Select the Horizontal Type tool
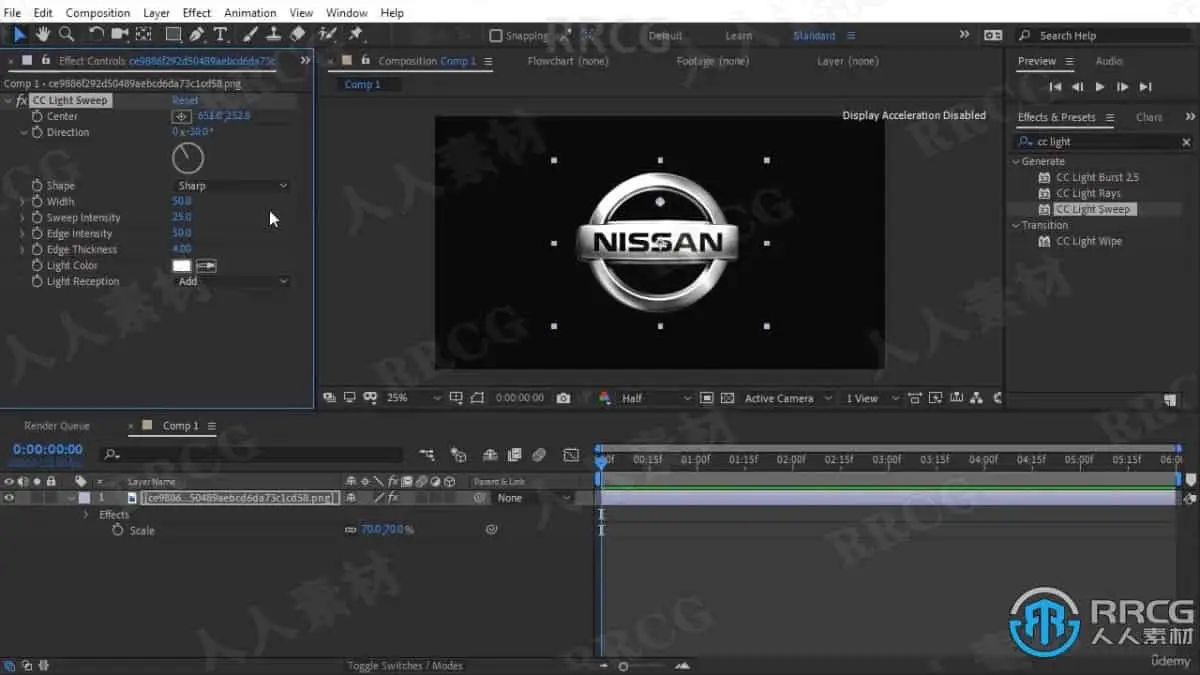The height and width of the screenshot is (675, 1200). coord(221,34)
